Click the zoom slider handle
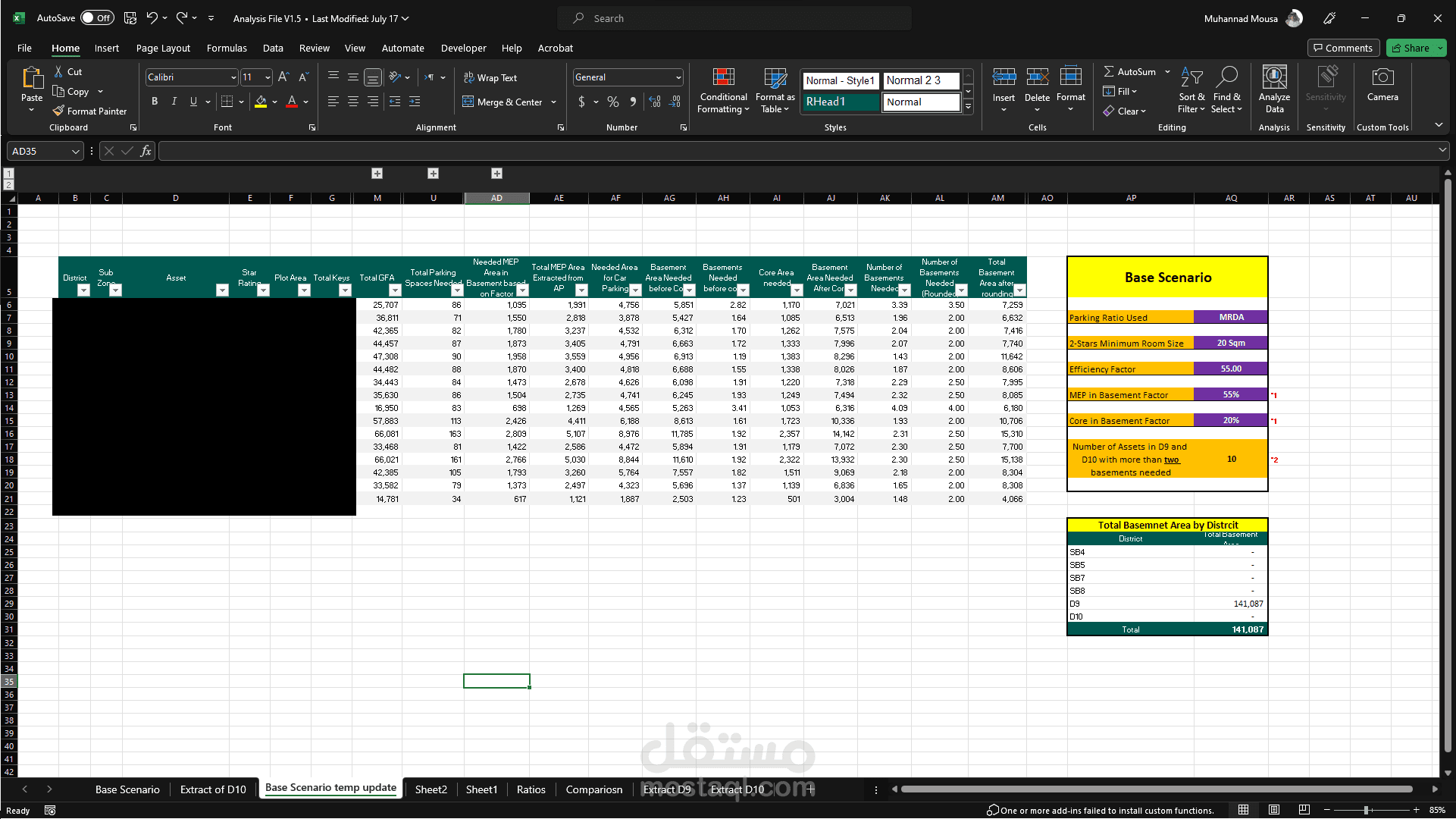This screenshot has height=819, width=1456. coord(1366,810)
